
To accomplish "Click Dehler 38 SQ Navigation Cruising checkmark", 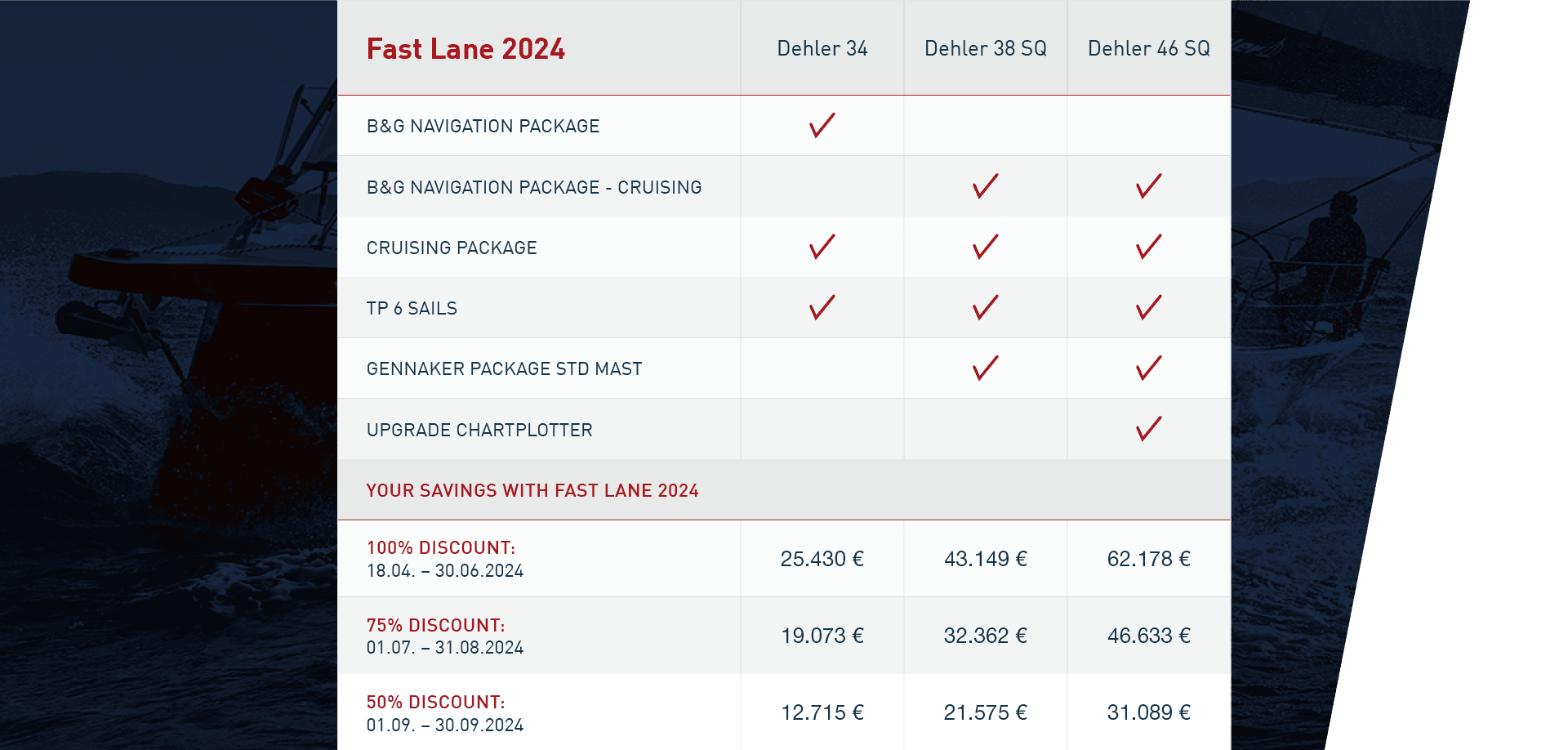I will (x=985, y=186).
